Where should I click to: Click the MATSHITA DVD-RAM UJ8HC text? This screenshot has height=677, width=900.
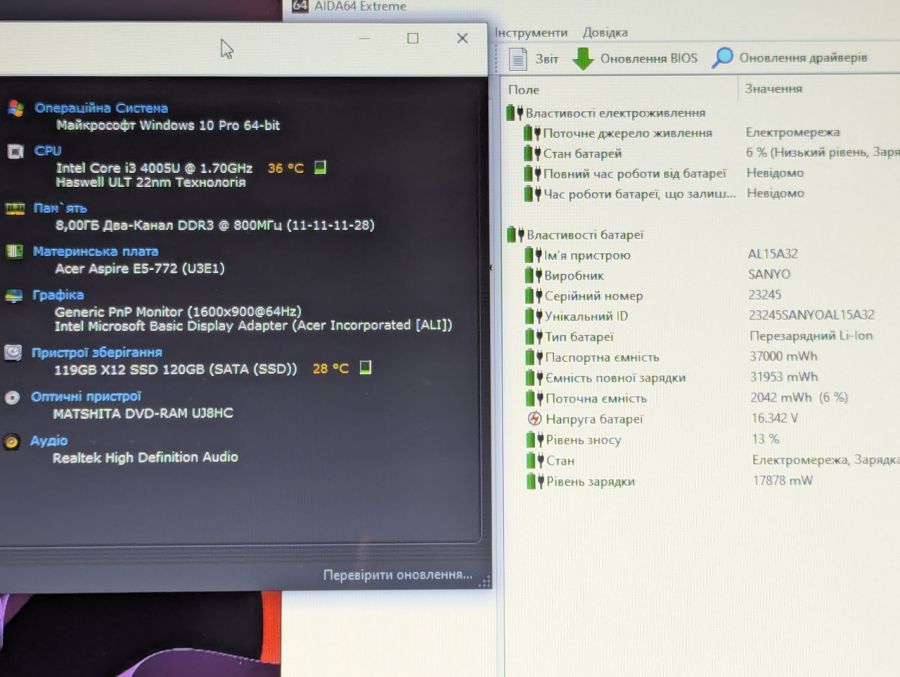tap(143, 413)
